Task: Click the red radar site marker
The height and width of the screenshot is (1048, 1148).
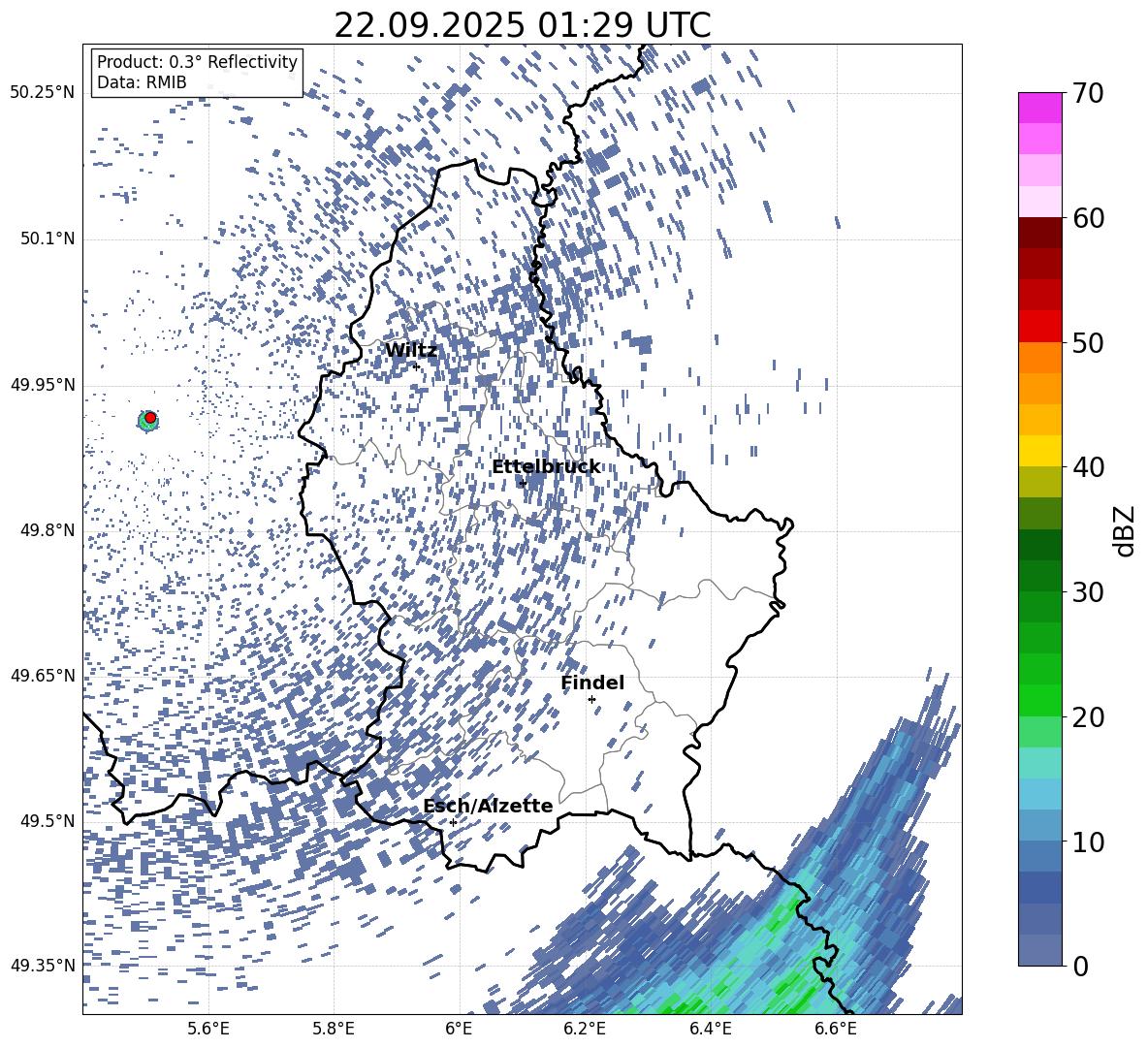Action: pyautogui.click(x=150, y=417)
